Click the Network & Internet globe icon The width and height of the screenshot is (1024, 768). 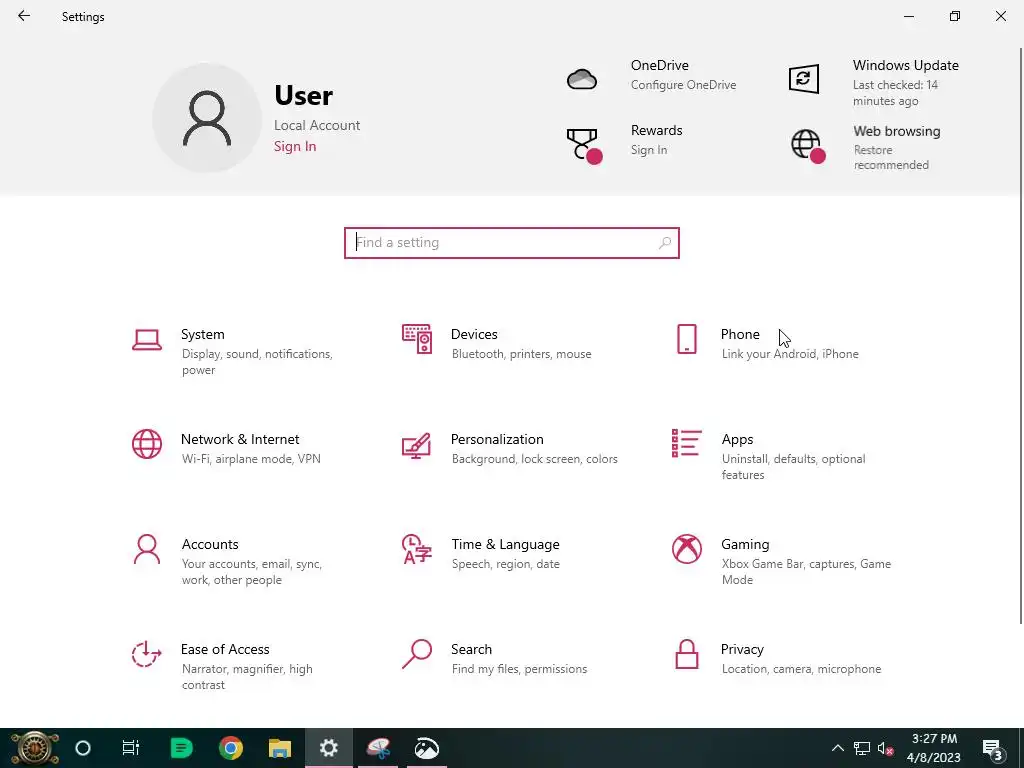pos(147,444)
